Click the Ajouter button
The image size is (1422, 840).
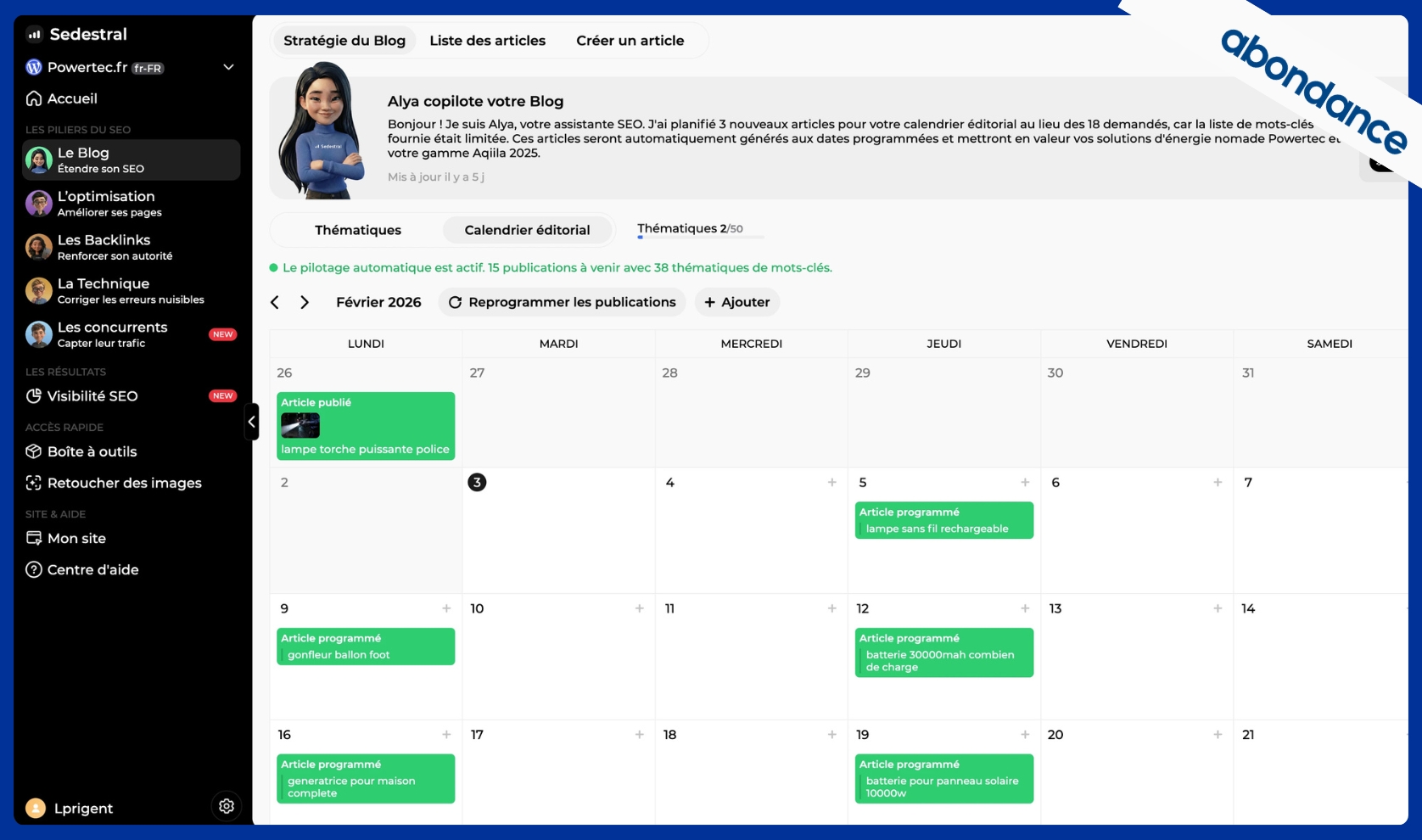click(736, 302)
